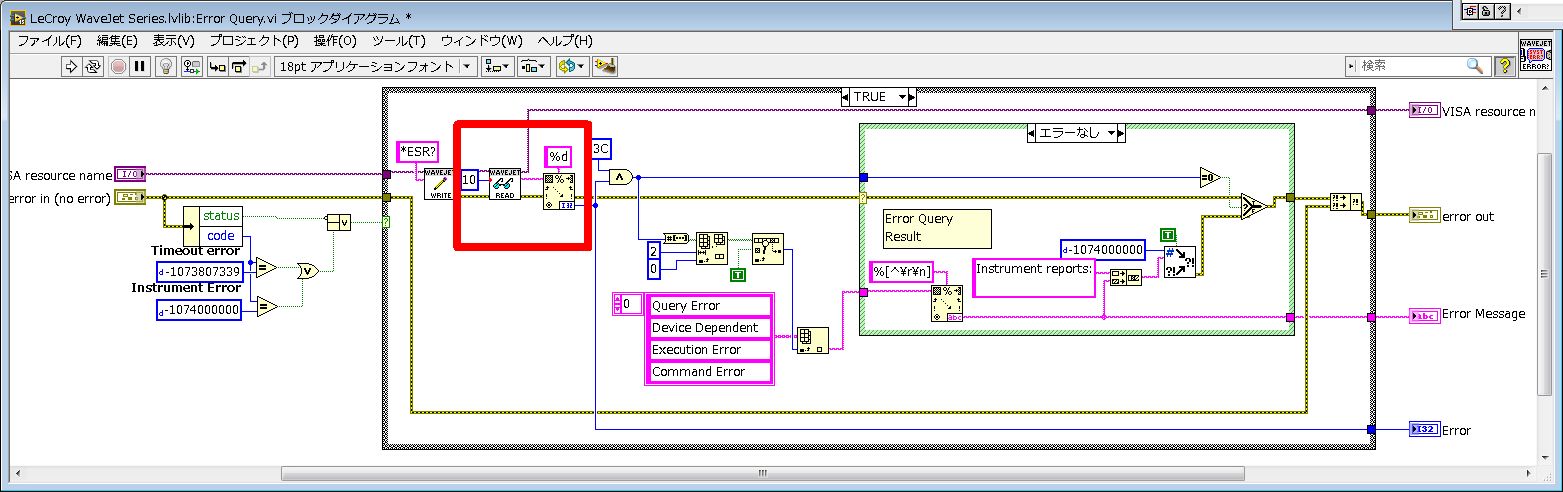The width and height of the screenshot is (1563, 492).
Task: Open the Align Objects dropdown
Action: point(497,66)
